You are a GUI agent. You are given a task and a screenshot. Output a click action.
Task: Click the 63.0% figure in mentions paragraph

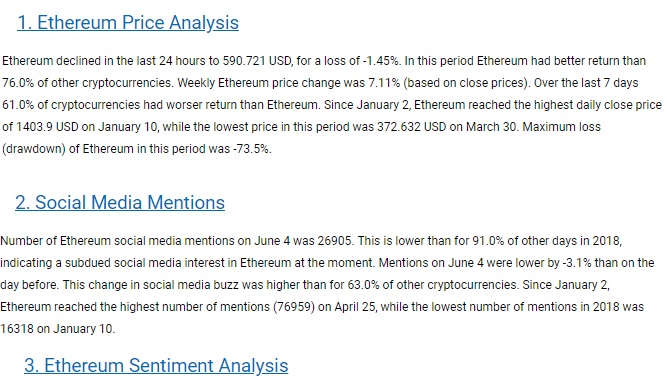click(x=363, y=285)
